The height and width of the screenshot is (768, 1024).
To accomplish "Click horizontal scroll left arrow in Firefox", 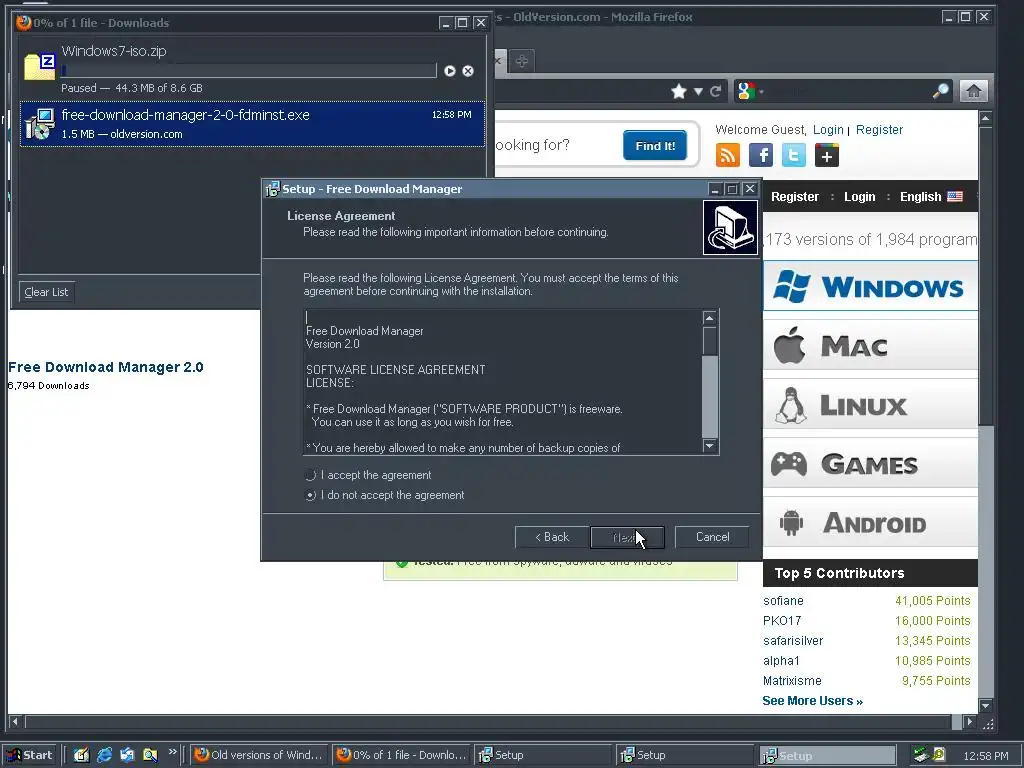I will click(15, 722).
